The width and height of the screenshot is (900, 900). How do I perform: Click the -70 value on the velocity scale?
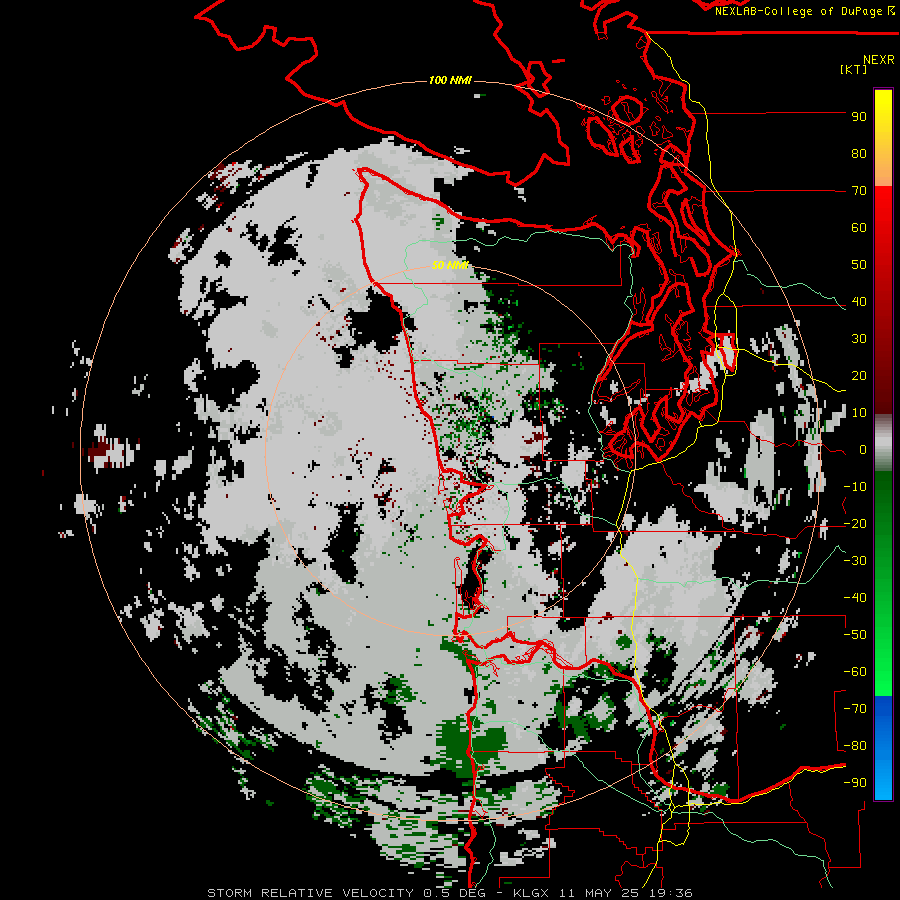855,709
